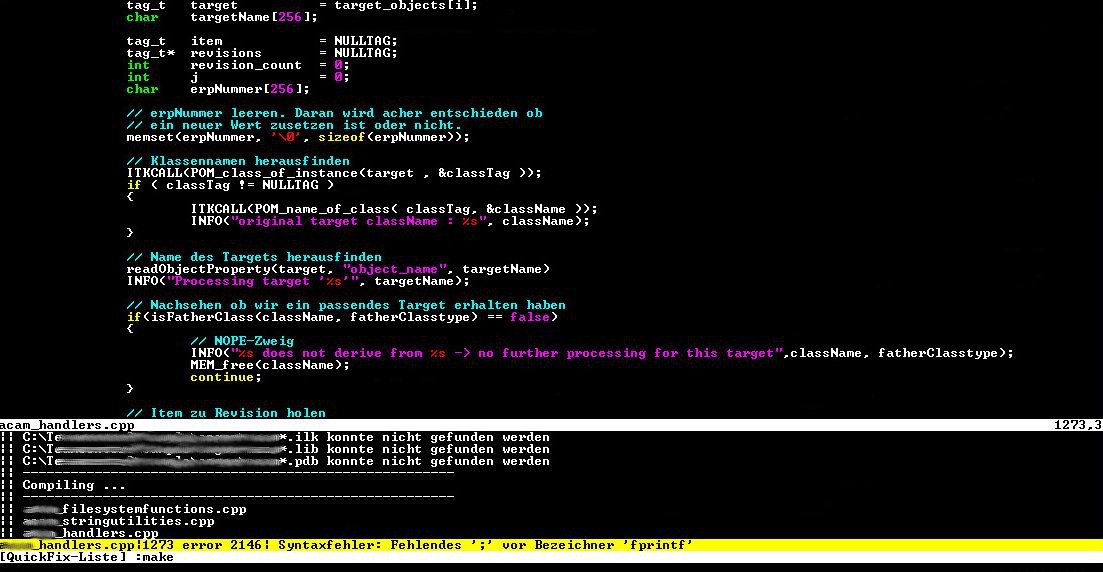This screenshot has height=572, width=1103.
Task: Click the '// Nachsehen ob wir ein passendes' comment
Action: 346,305
